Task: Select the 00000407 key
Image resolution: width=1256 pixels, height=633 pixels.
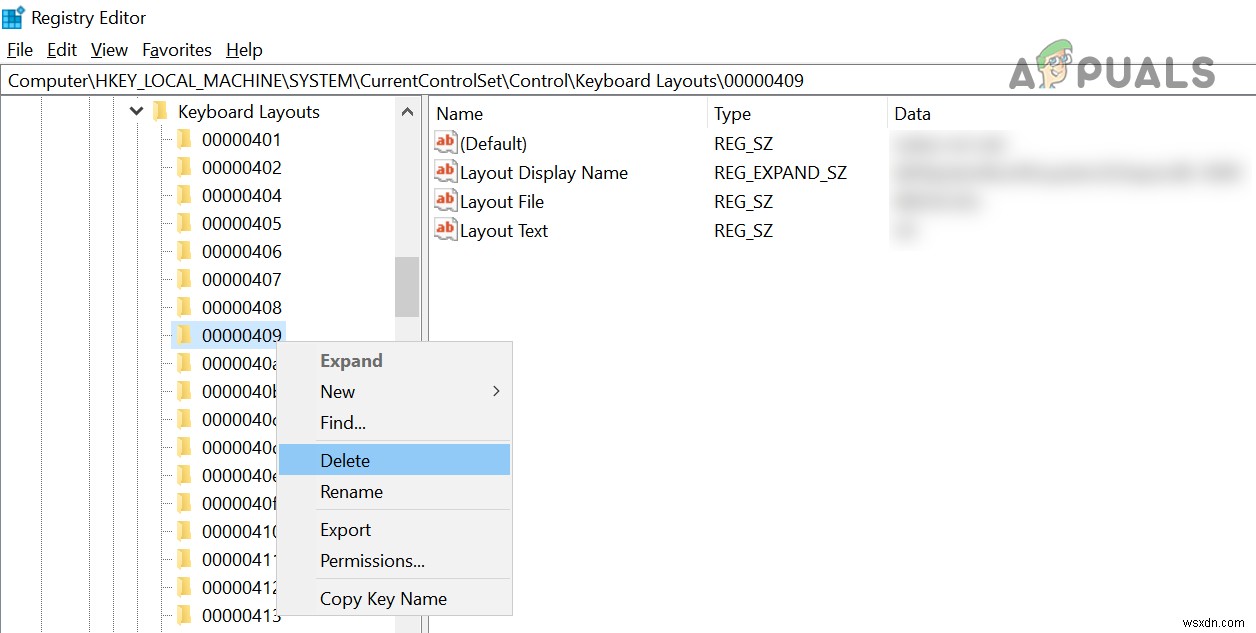Action: 241,280
